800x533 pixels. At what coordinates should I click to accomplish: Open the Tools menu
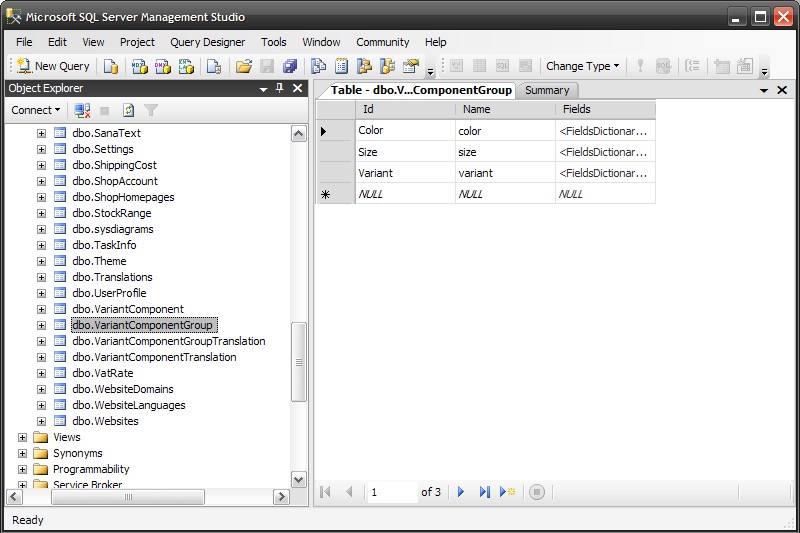tap(273, 42)
